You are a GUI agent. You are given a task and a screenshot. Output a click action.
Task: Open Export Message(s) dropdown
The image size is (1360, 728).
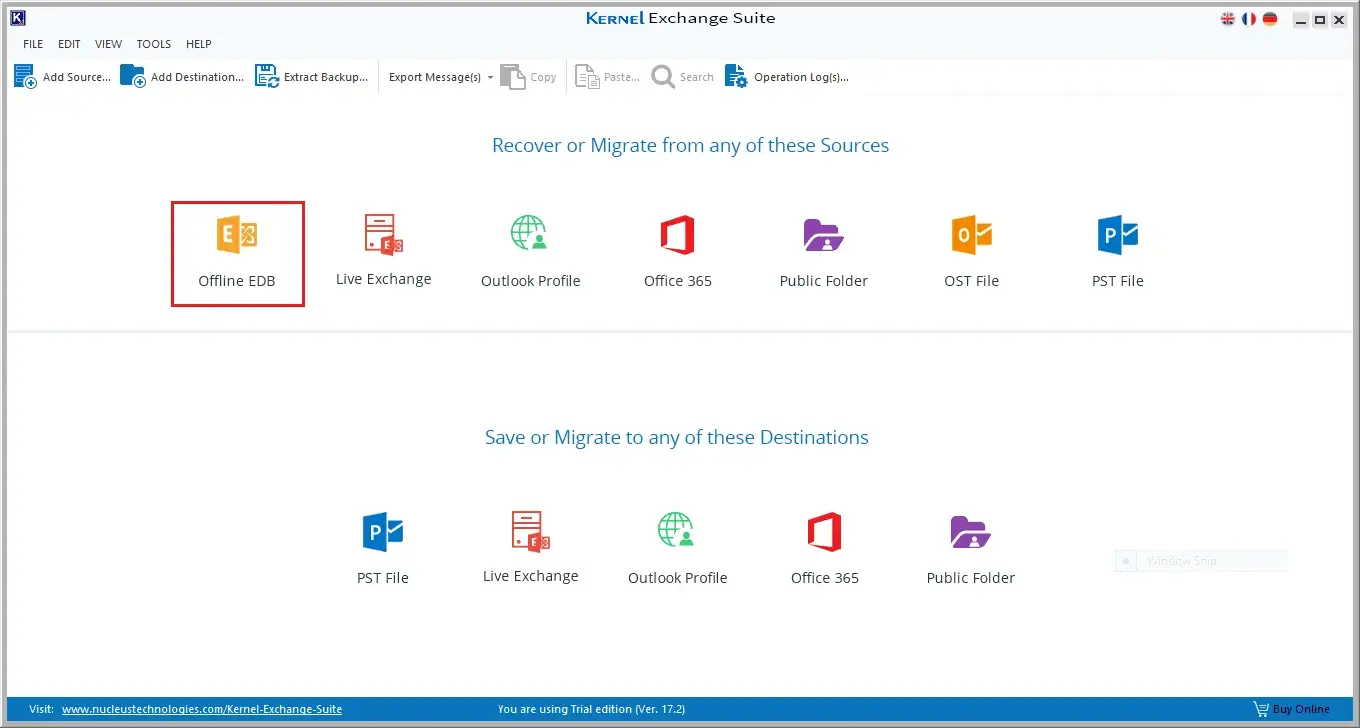coord(441,77)
